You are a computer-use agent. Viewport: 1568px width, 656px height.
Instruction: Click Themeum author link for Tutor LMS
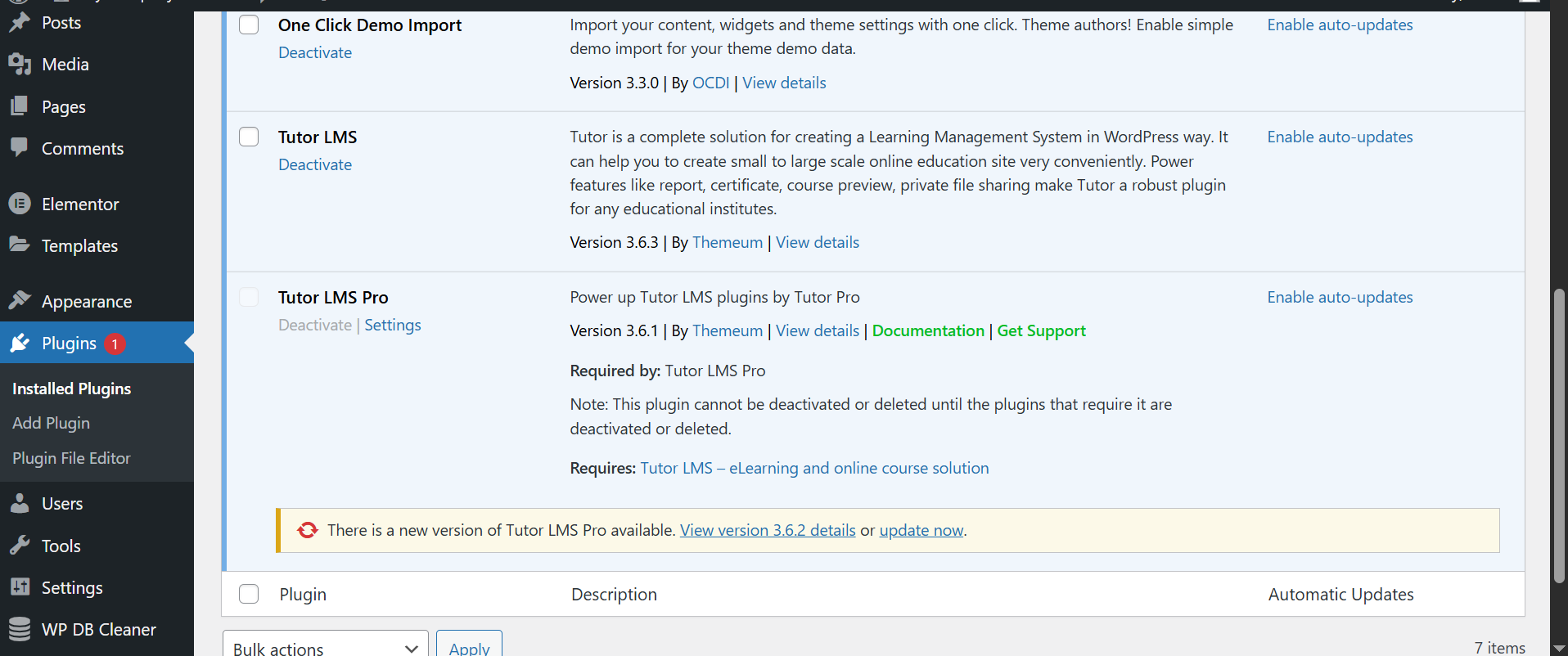[x=728, y=242]
